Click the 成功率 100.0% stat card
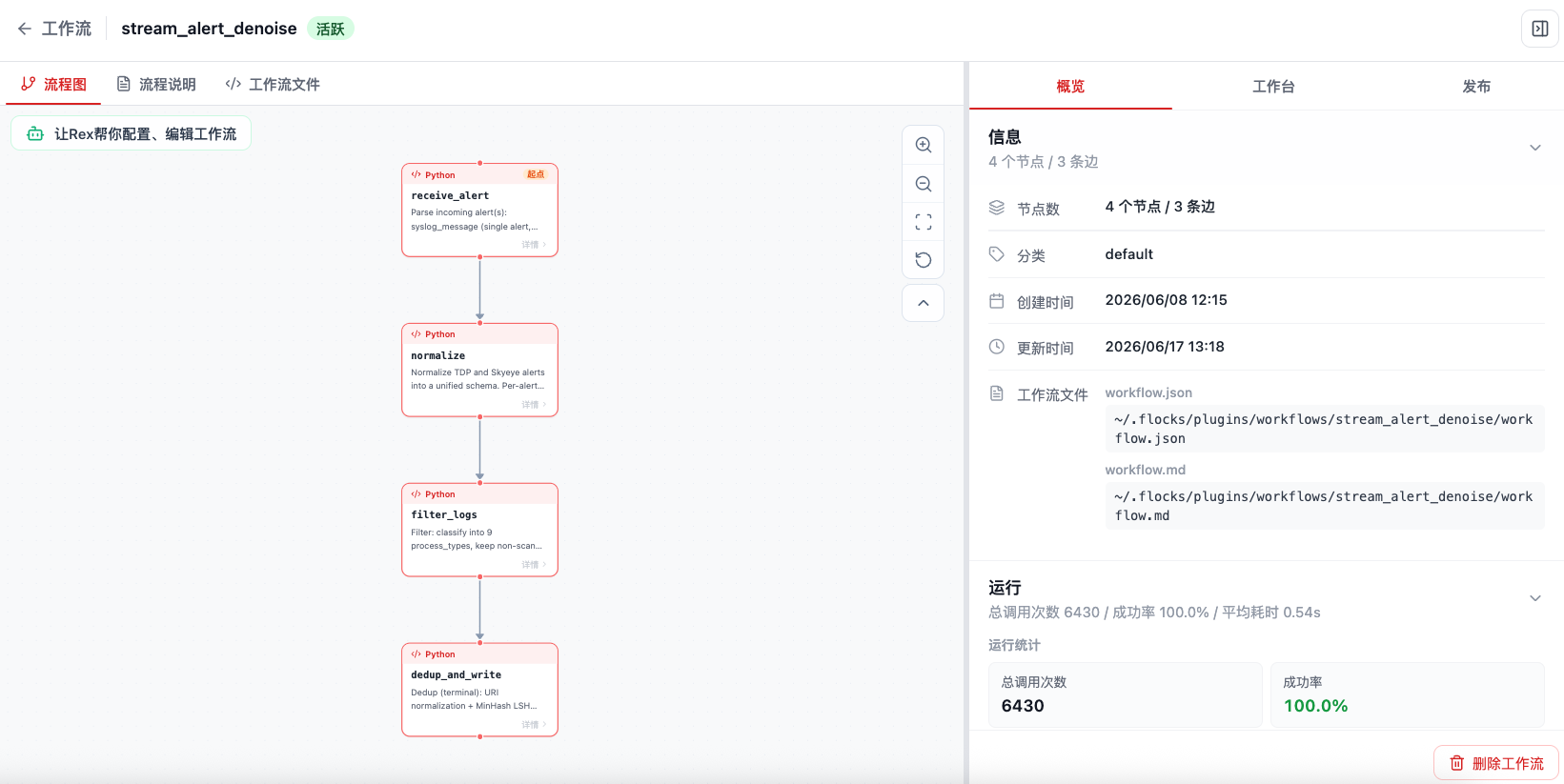The height and width of the screenshot is (784, 1564). (1407, 694)
